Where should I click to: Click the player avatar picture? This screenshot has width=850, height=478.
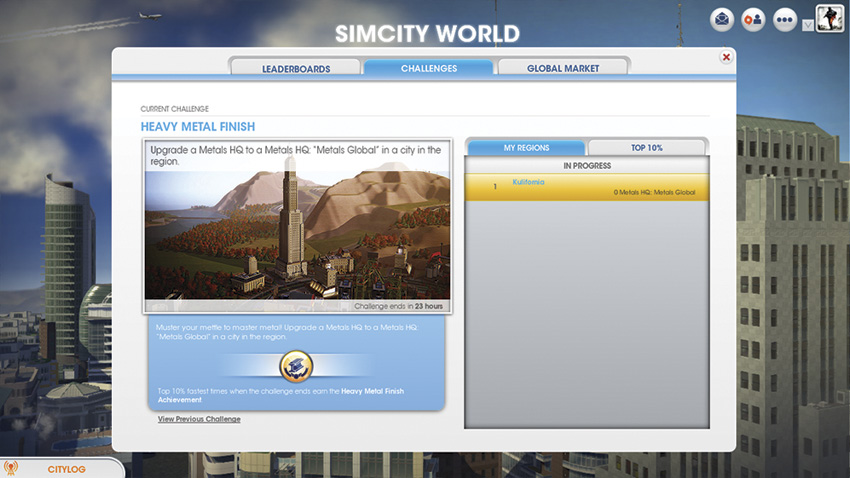tap(830, 18)
